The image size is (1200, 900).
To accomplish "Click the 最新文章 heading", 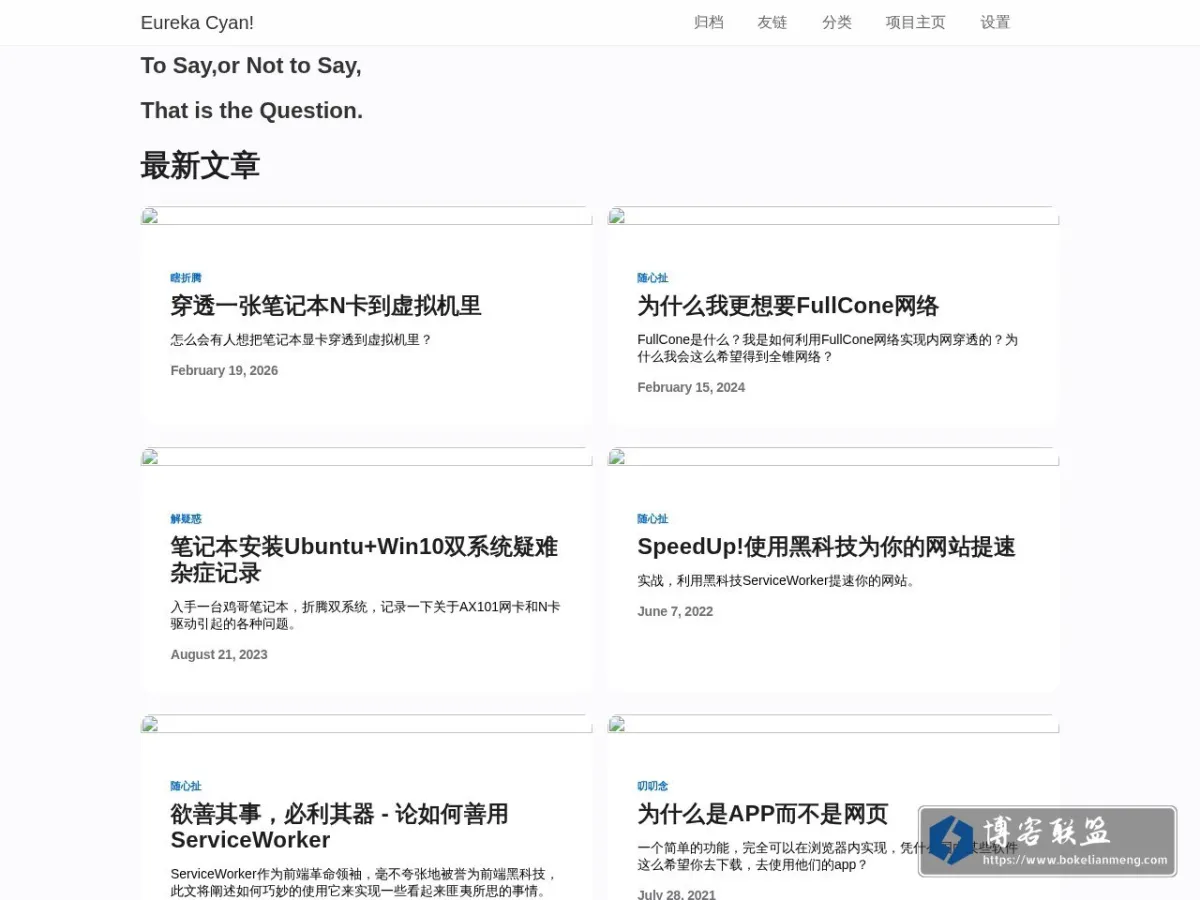I will point(200,166).
